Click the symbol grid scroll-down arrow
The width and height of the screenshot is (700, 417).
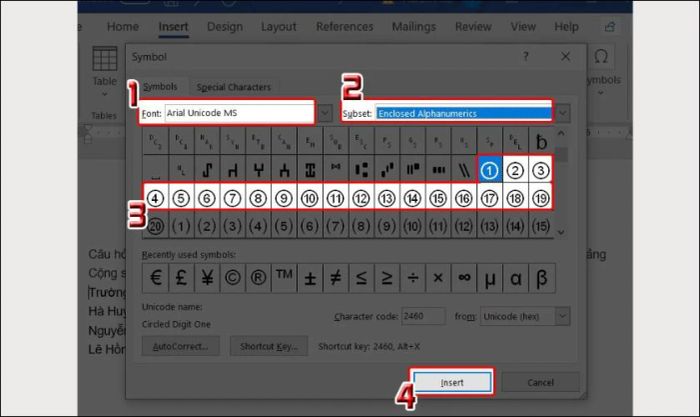(x=561, y=232)
